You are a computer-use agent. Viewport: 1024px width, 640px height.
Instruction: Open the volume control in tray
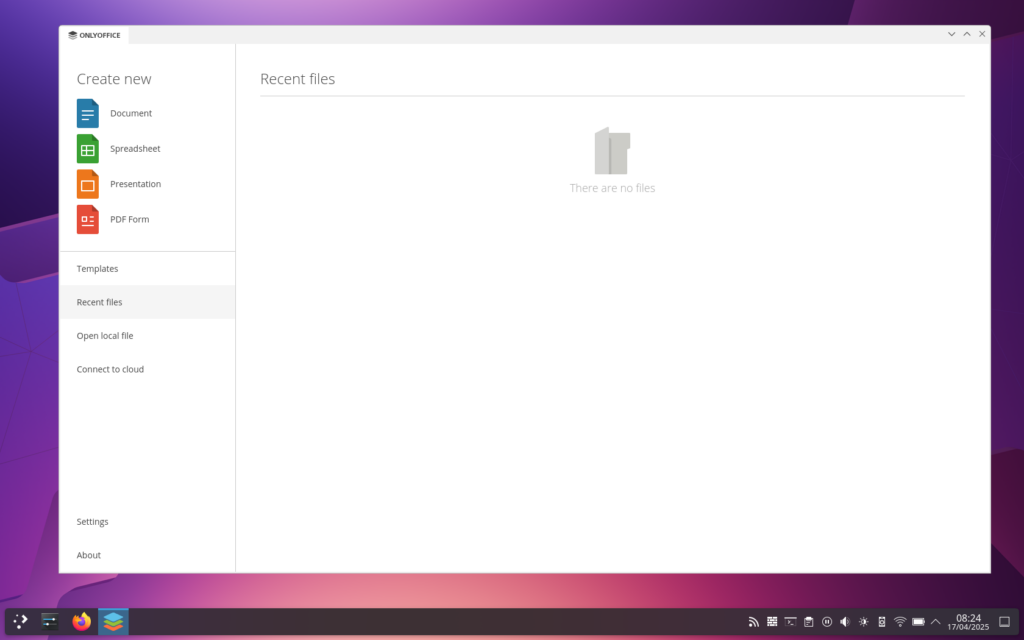coord(845,622)
